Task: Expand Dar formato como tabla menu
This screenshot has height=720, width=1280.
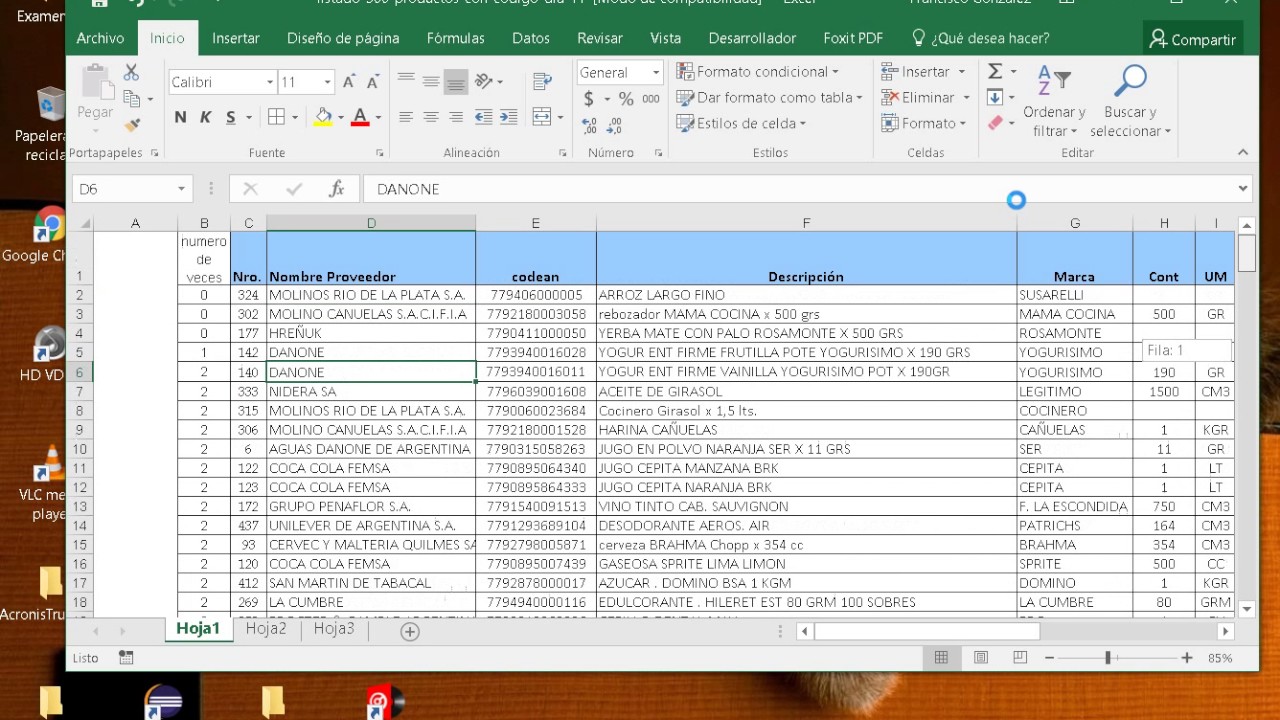Action: coord(770,98)
